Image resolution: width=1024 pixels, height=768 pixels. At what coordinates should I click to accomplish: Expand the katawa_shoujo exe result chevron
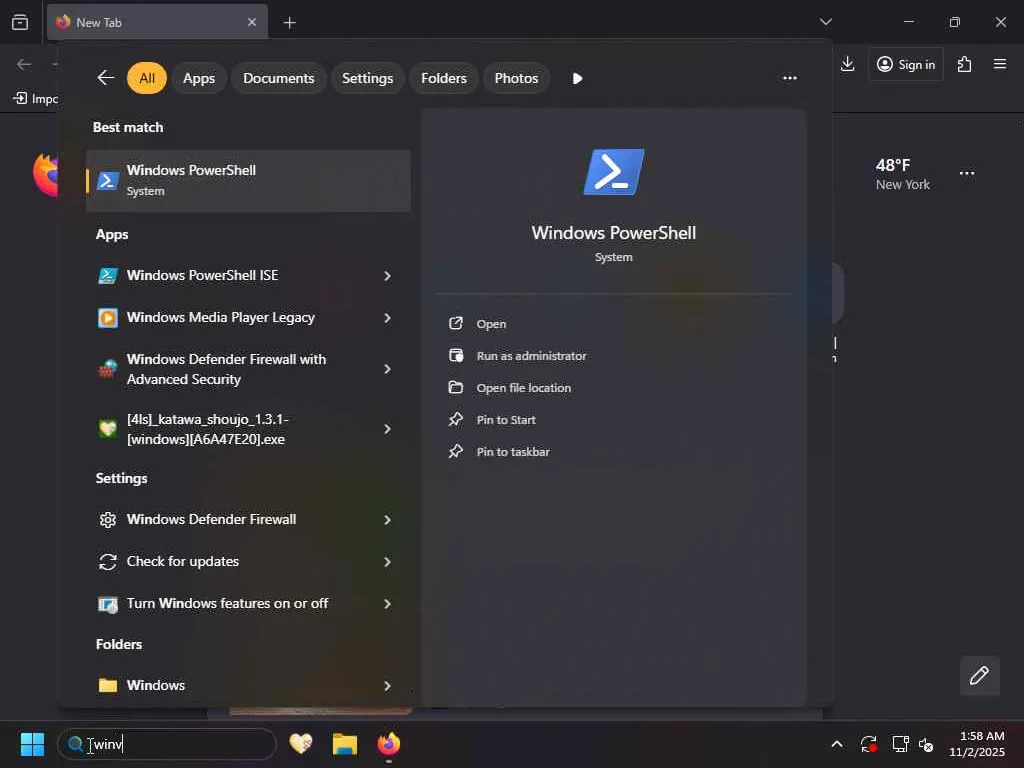tap(387, 429)
